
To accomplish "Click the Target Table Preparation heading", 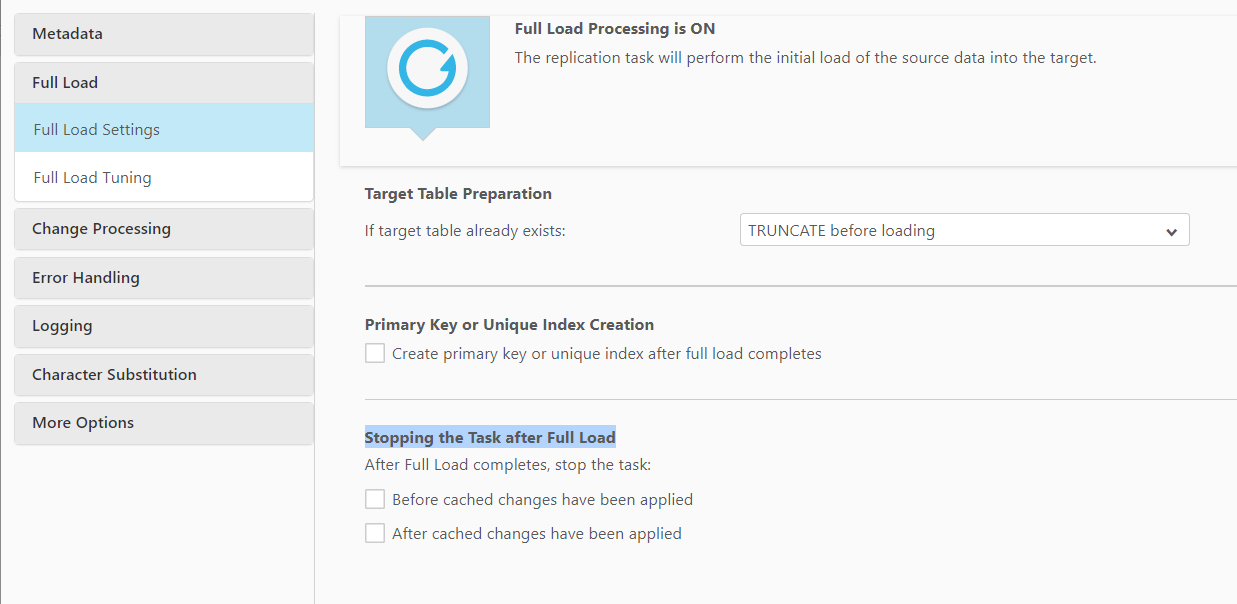I will [x=458, y=194].
